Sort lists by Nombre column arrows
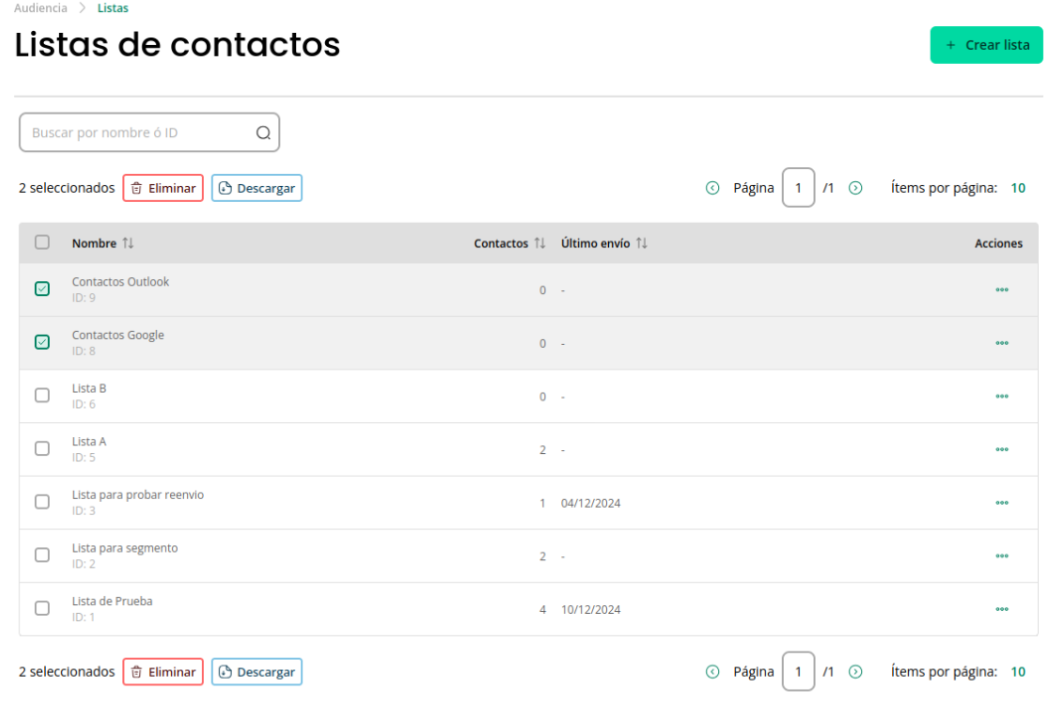Screen dimensions: 1064x711 tap(128, 243)
